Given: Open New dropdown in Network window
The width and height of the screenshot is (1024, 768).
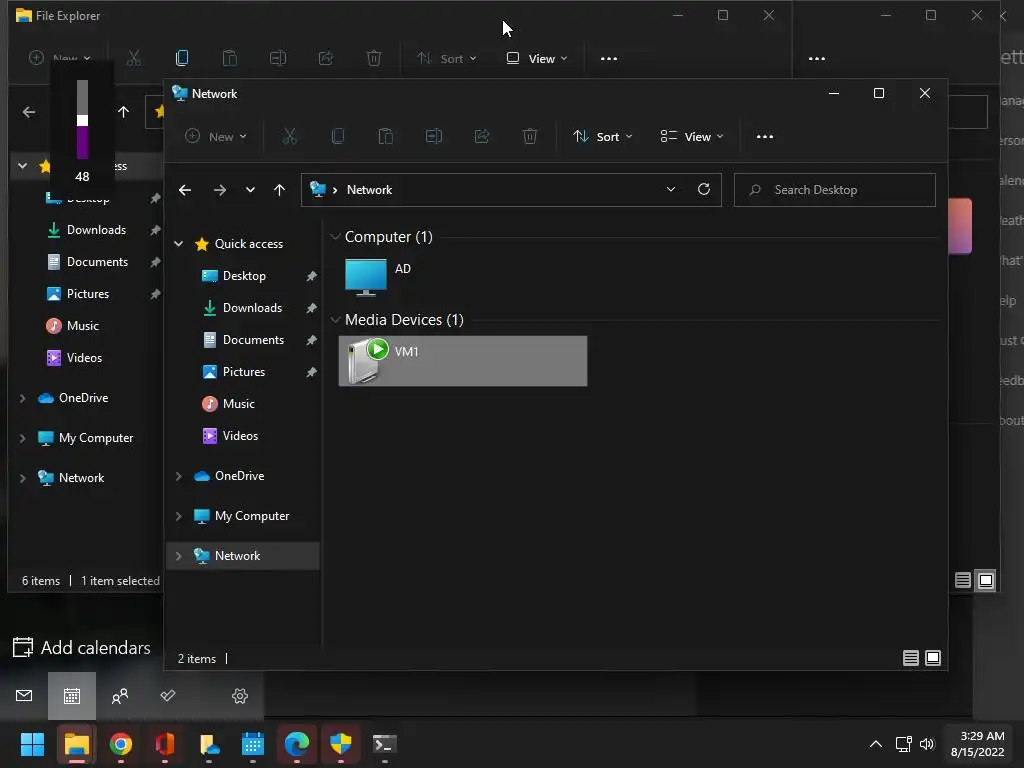Looking at the screenshot, I should pos(216,136).
